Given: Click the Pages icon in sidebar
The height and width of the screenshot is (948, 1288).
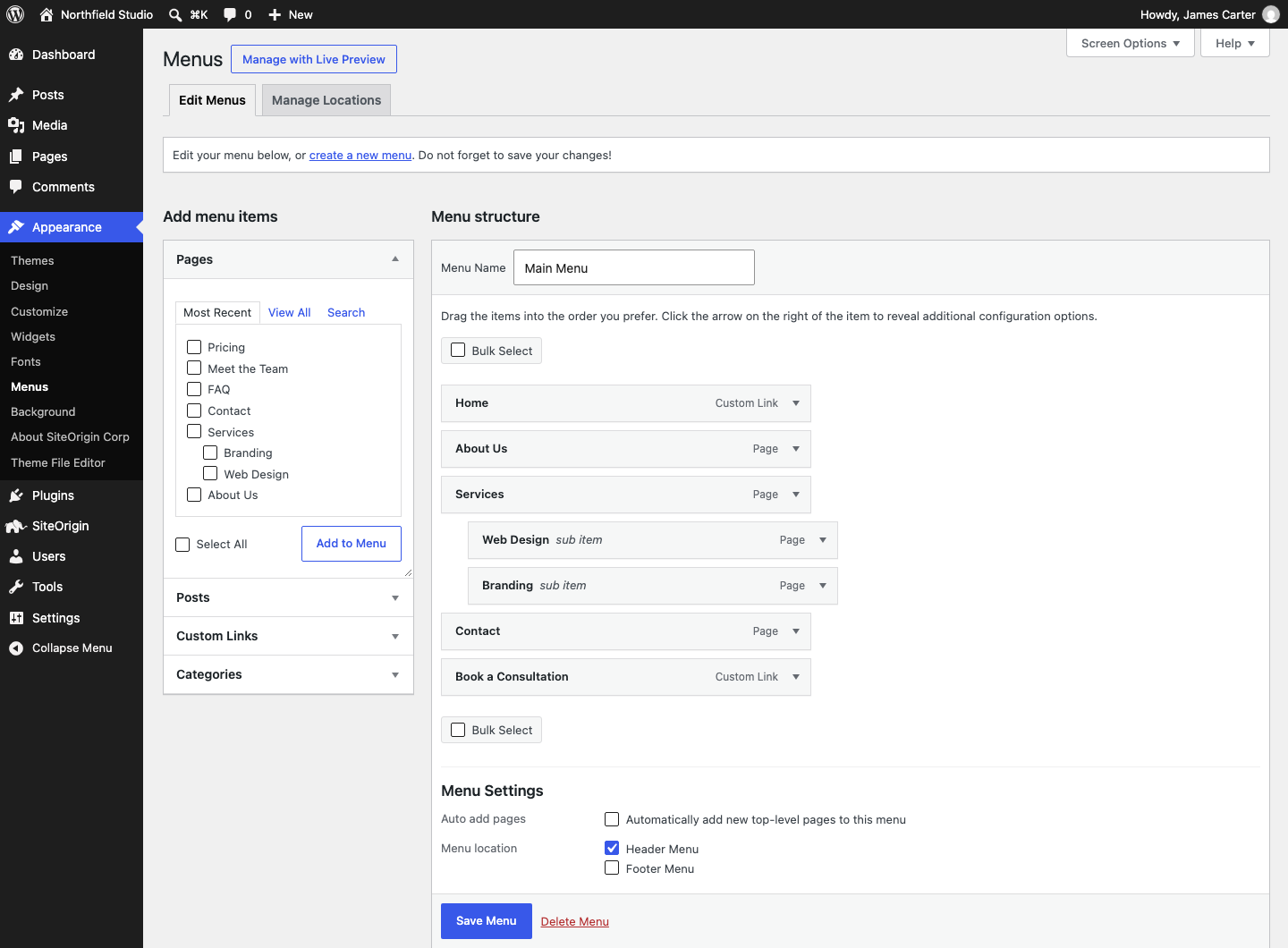Looking at the screenshot, I should [x=16, y=157].
